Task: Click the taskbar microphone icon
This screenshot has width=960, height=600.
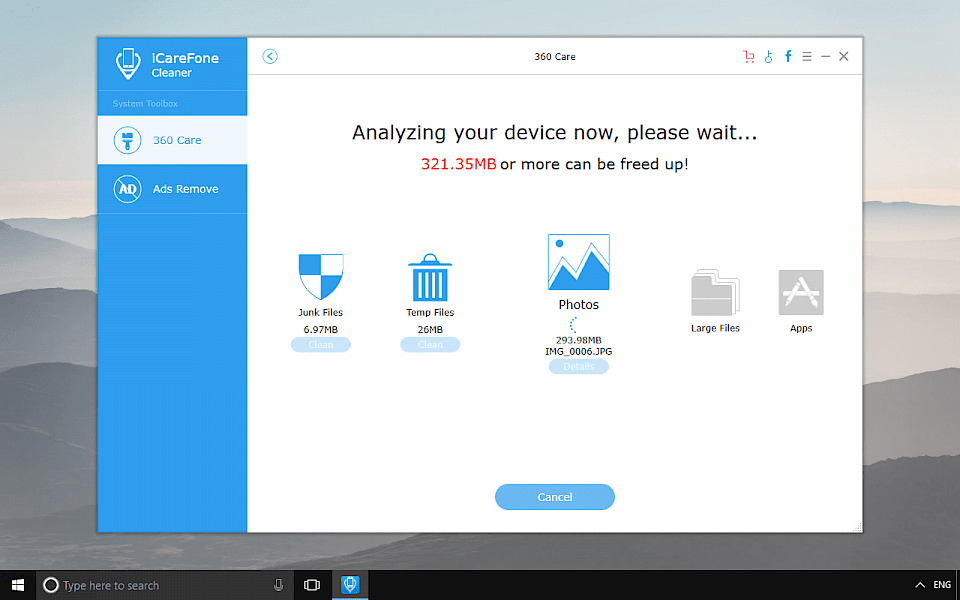Action: tap(279, 585)
